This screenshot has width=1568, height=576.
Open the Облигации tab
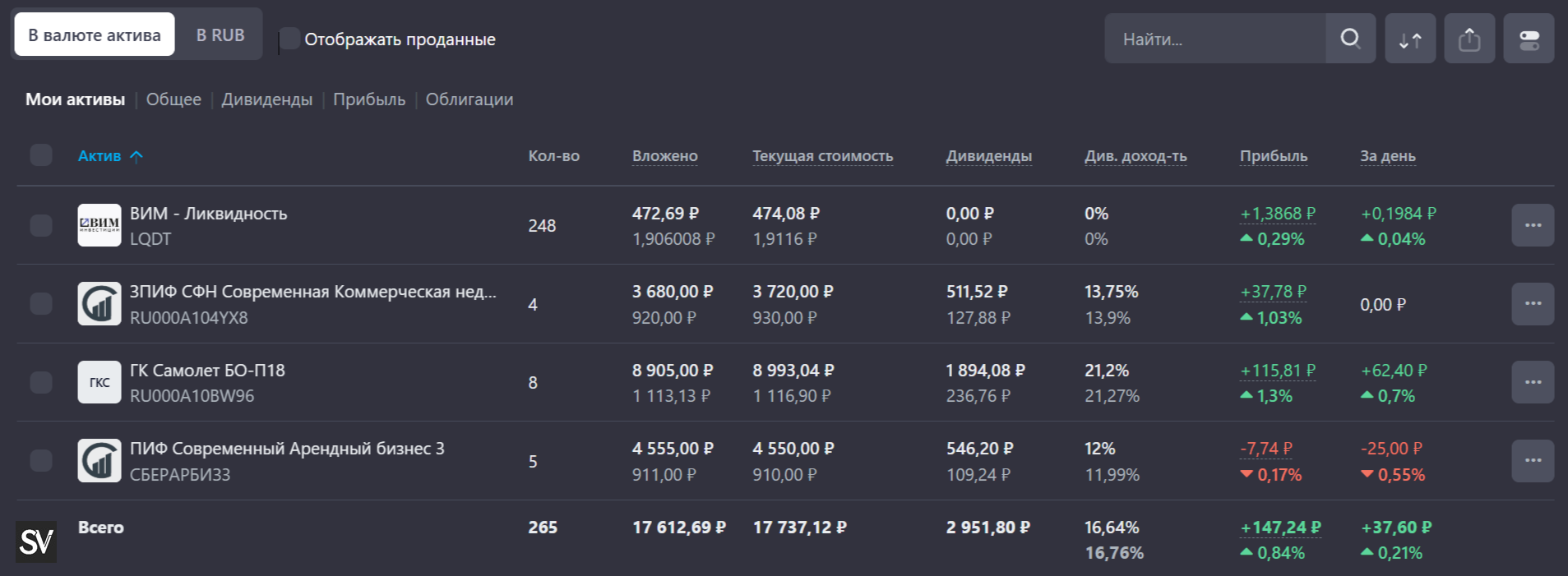pyautogui.click(x=469, y=99)
